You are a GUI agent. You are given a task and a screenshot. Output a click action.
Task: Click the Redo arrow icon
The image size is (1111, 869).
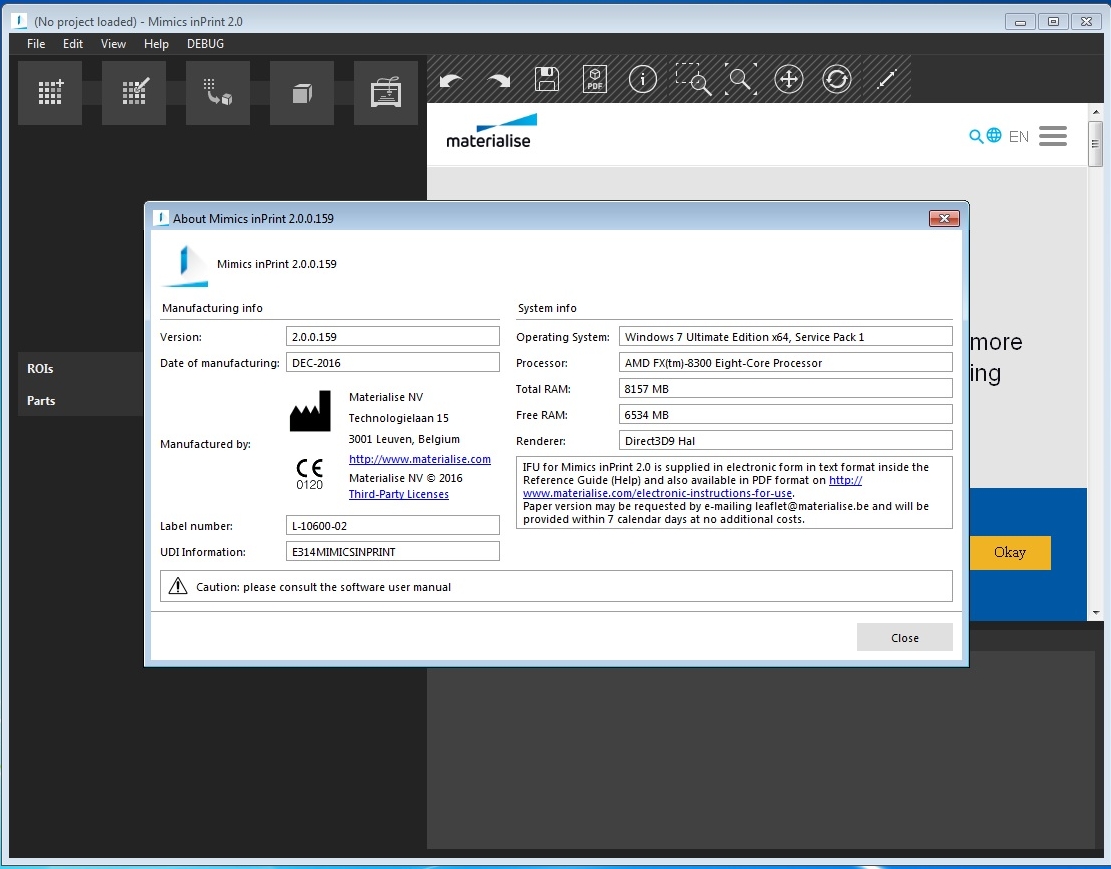(x=499, y=80)
